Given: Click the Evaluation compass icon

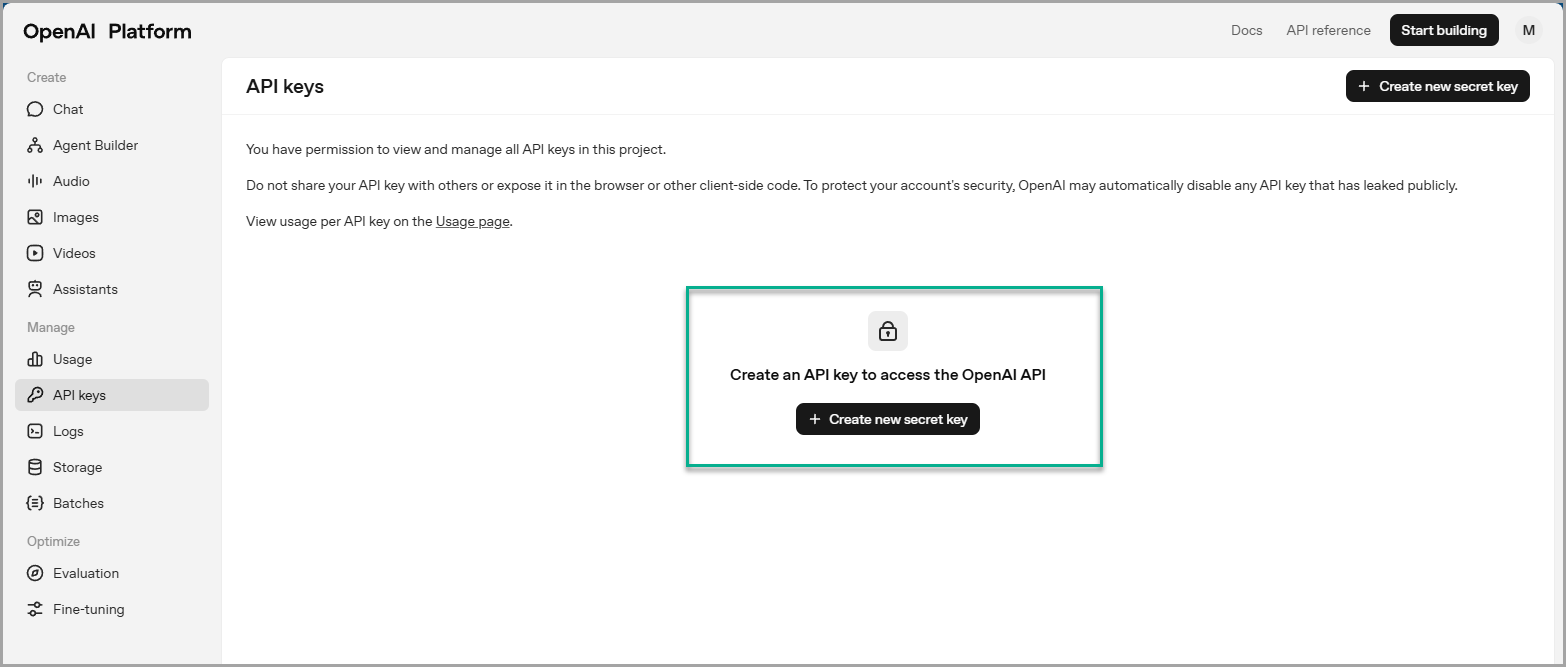Looking at the screenshot, I should point(35,573).
